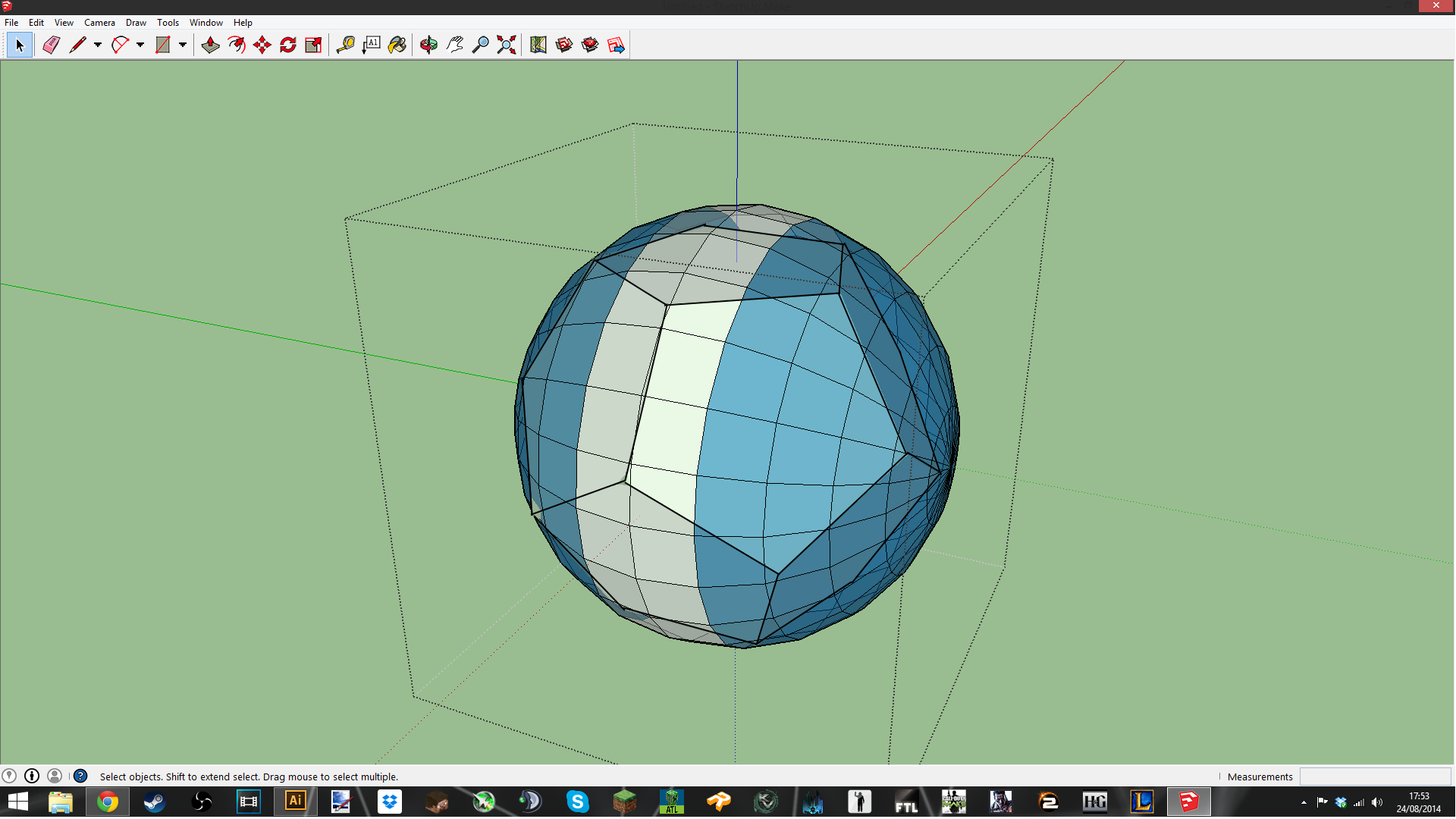Open the Camera menu

[x=99, y=23]
